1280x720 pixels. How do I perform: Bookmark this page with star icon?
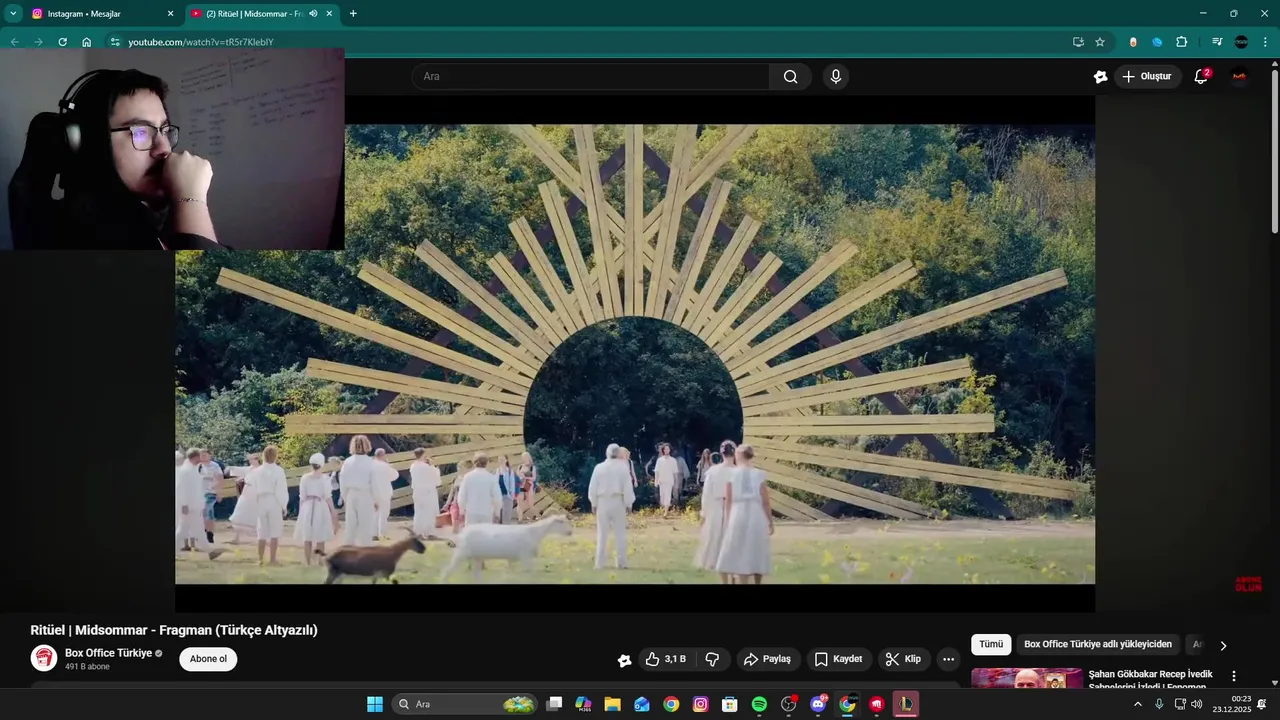(1100, 42)
